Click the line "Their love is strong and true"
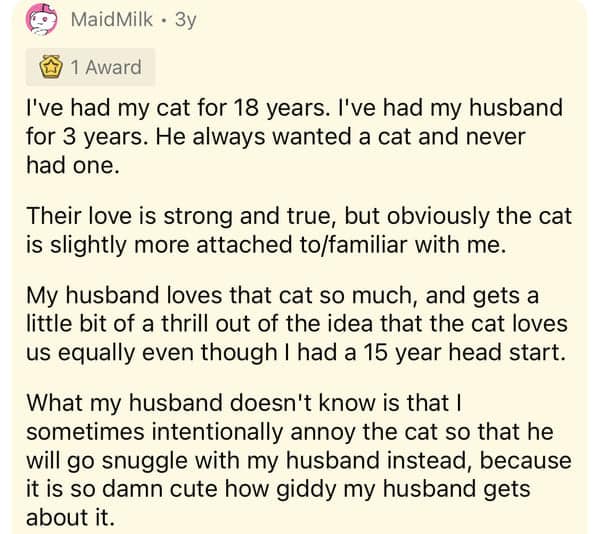 [x=299, y=216]
